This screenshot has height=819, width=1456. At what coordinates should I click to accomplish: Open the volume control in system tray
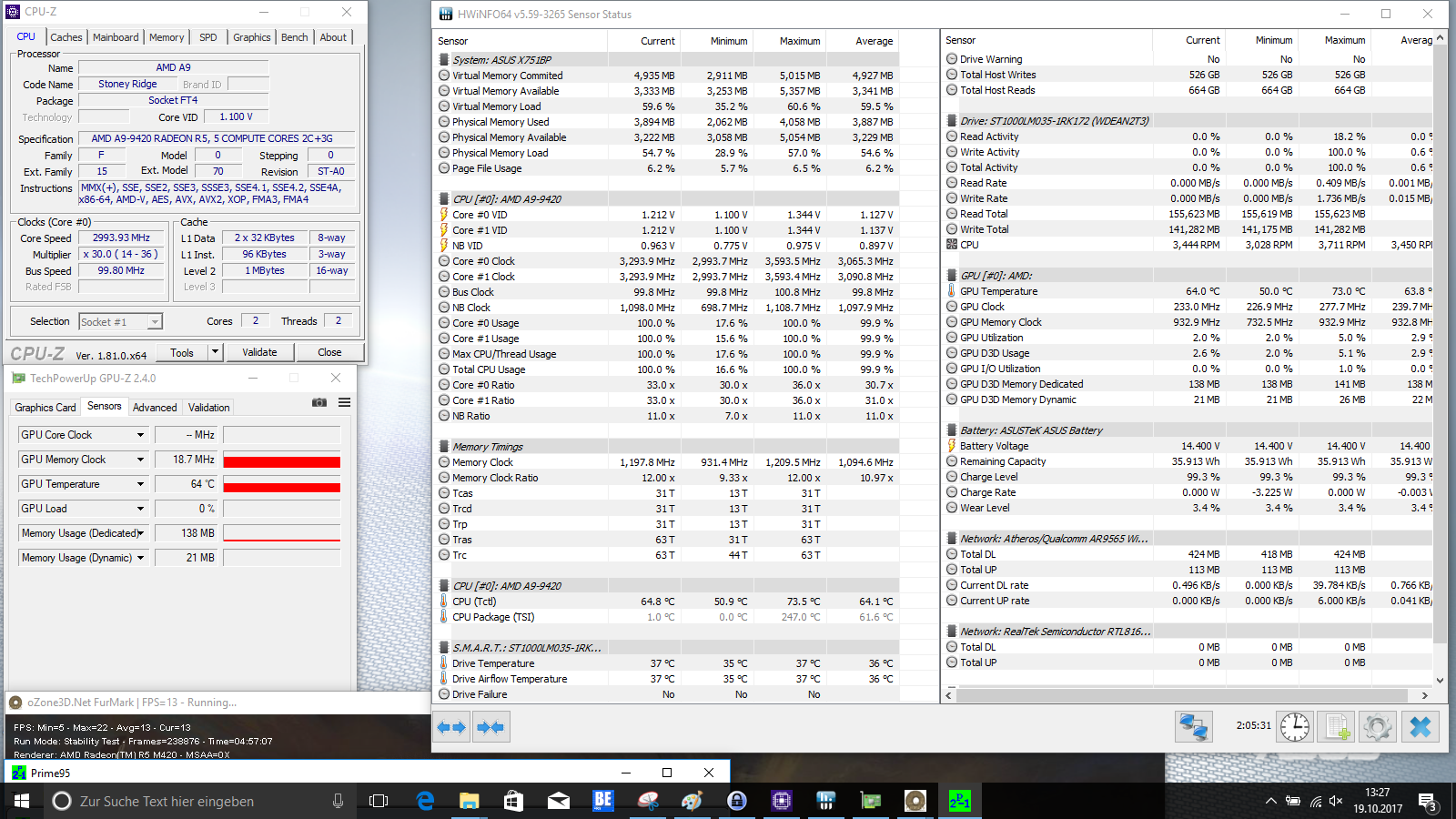[x=1336, y=801]
